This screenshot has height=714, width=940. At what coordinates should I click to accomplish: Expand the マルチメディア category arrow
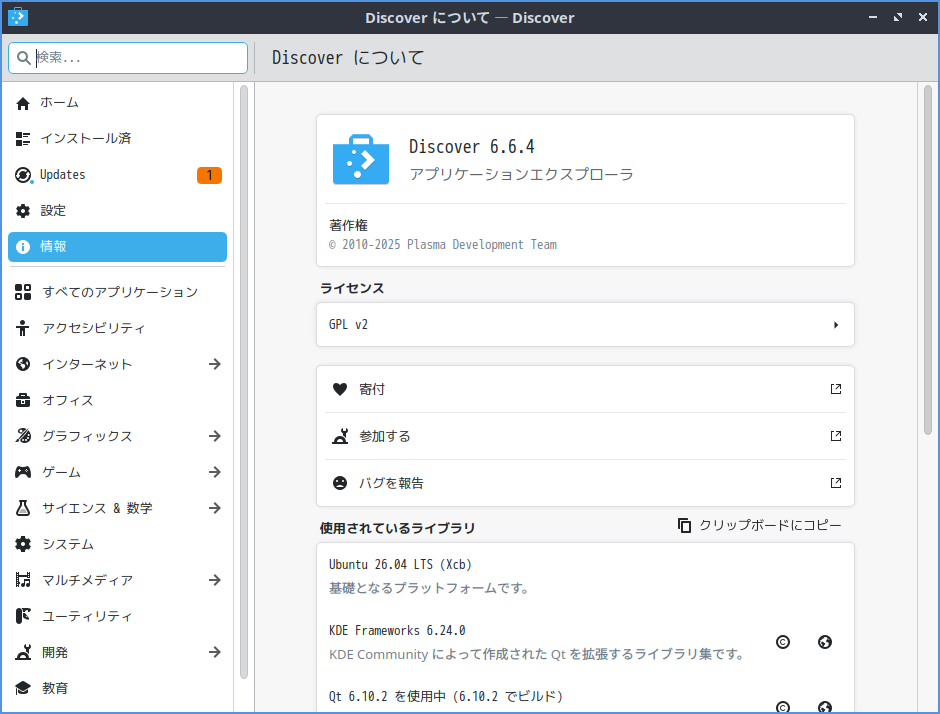pos(215,580)
